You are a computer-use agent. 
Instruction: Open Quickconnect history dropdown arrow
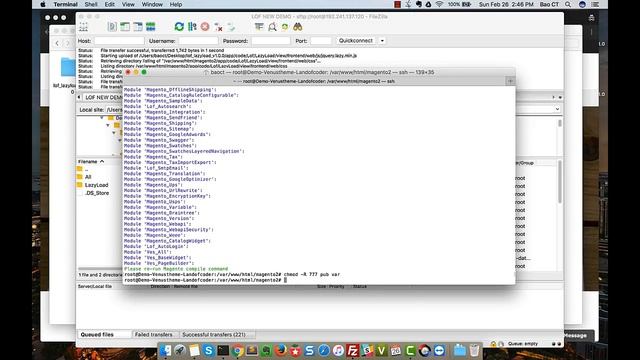[382, 41]
